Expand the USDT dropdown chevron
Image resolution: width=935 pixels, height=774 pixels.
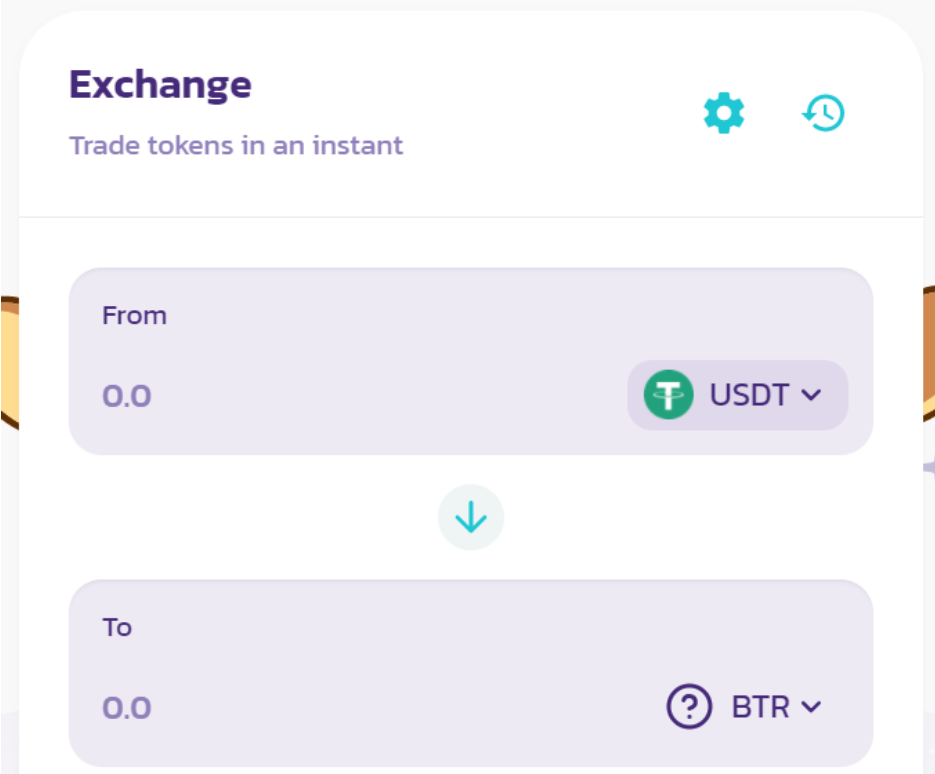click(x=811, y=395)
